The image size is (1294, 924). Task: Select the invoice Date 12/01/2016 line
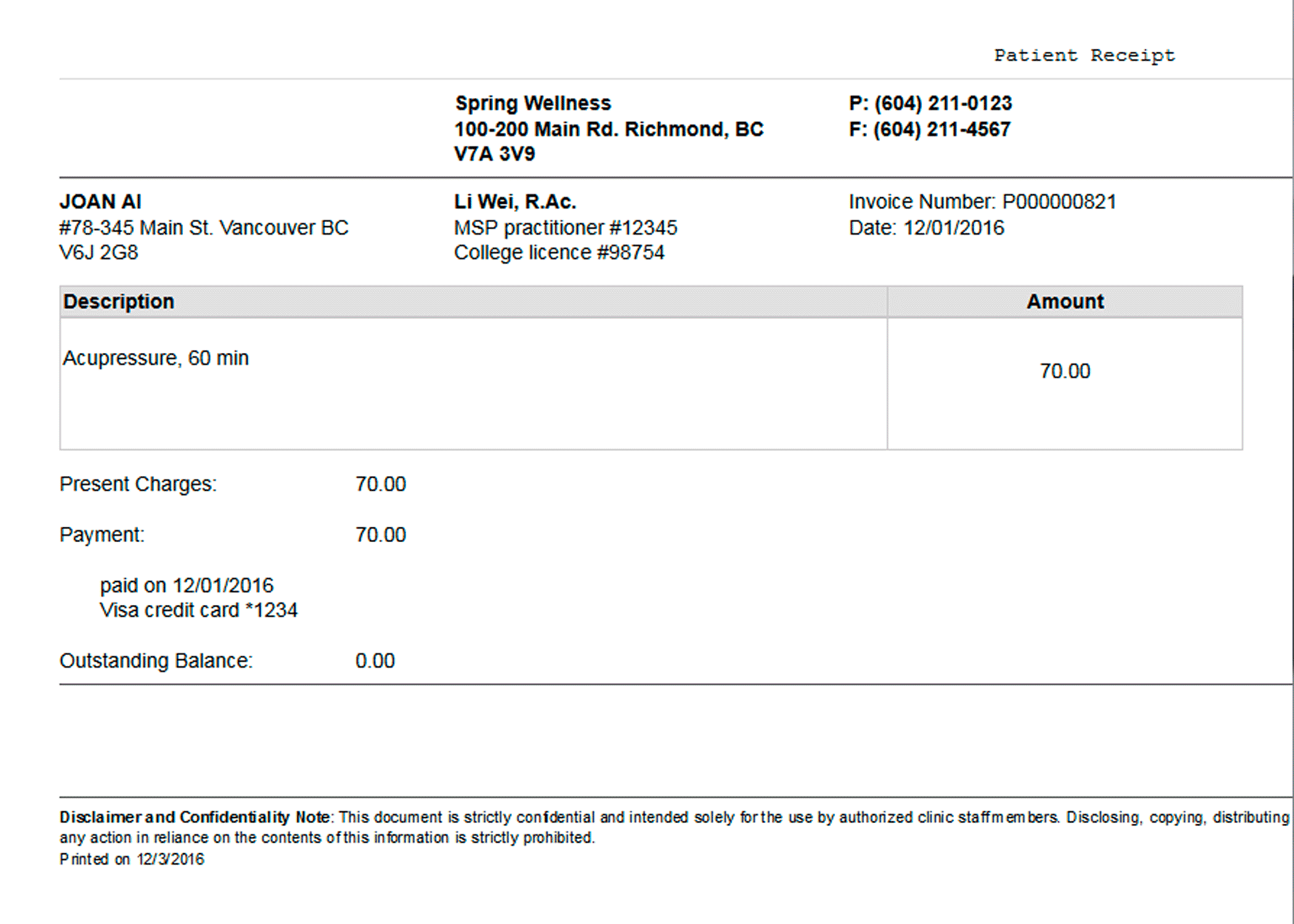pyautogui.click(x=927, y=228)
